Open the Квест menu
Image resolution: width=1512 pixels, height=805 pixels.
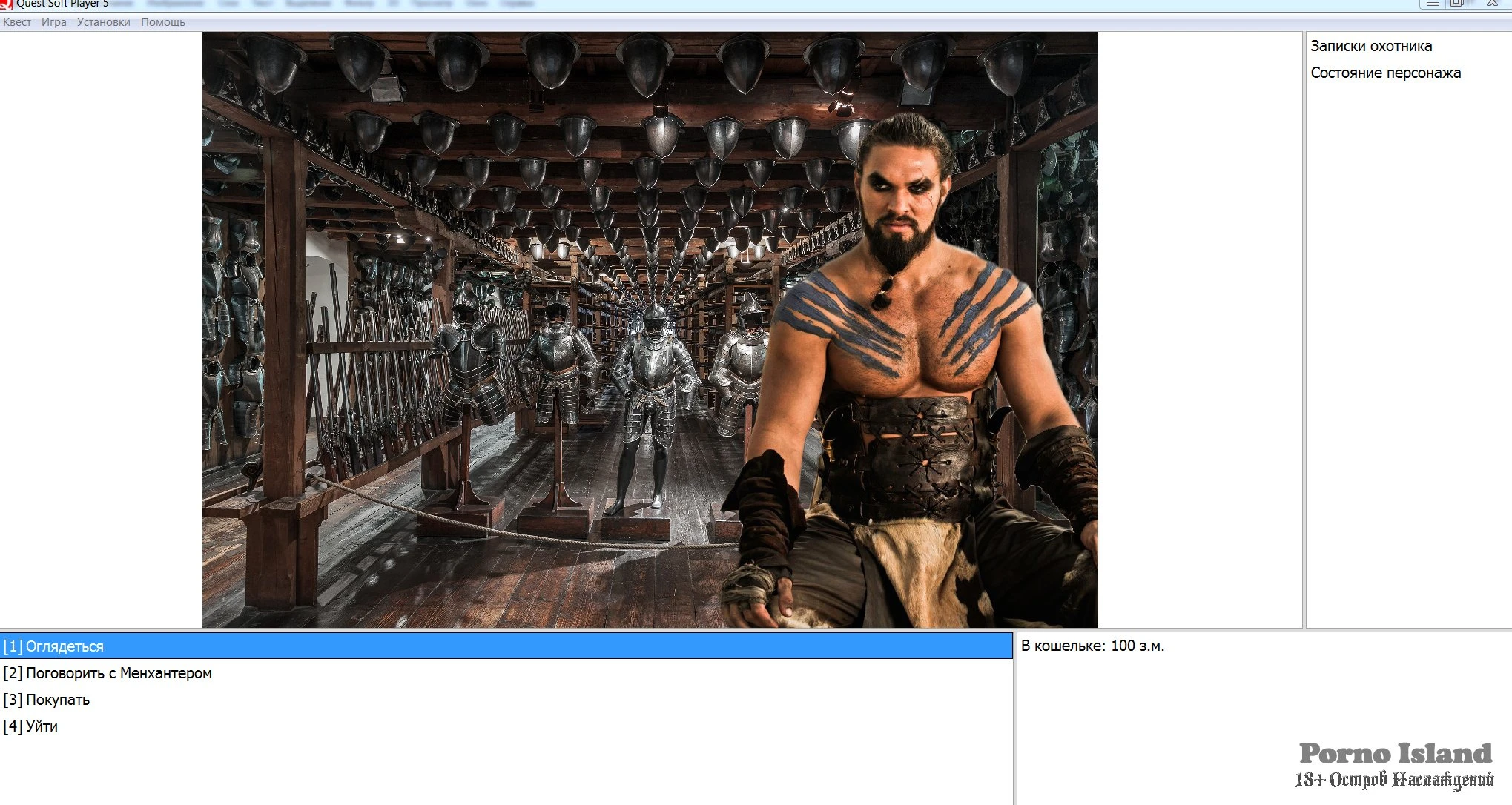17,22
